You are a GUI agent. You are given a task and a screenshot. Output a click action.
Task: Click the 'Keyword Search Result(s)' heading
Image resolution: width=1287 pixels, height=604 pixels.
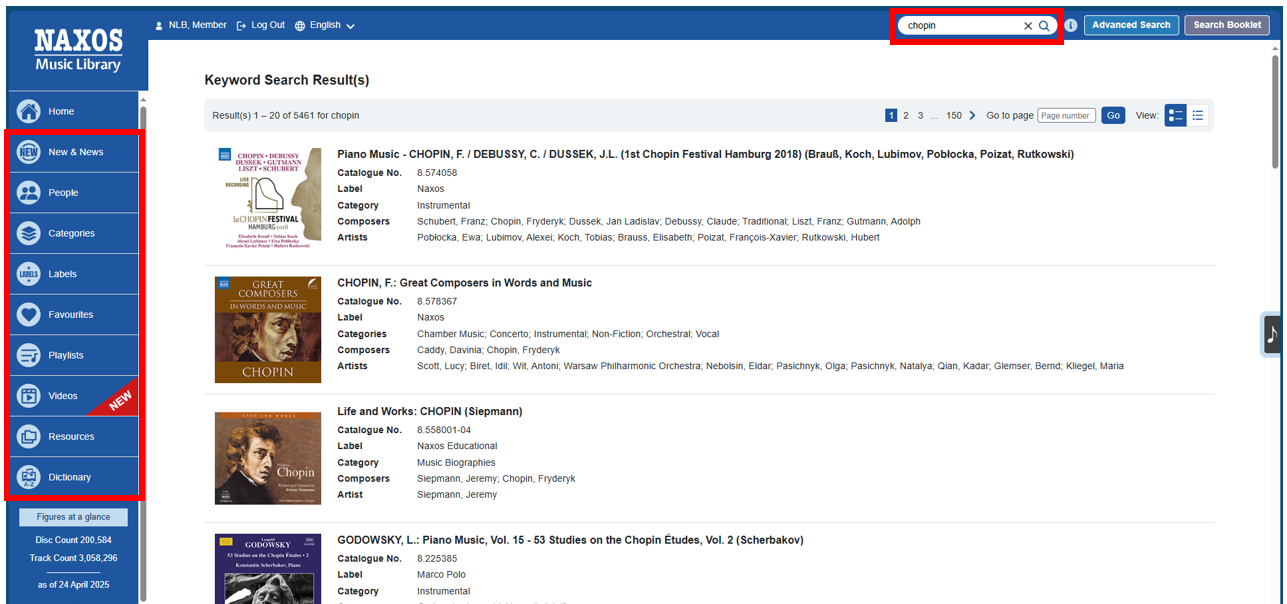(x=287, y=80)
